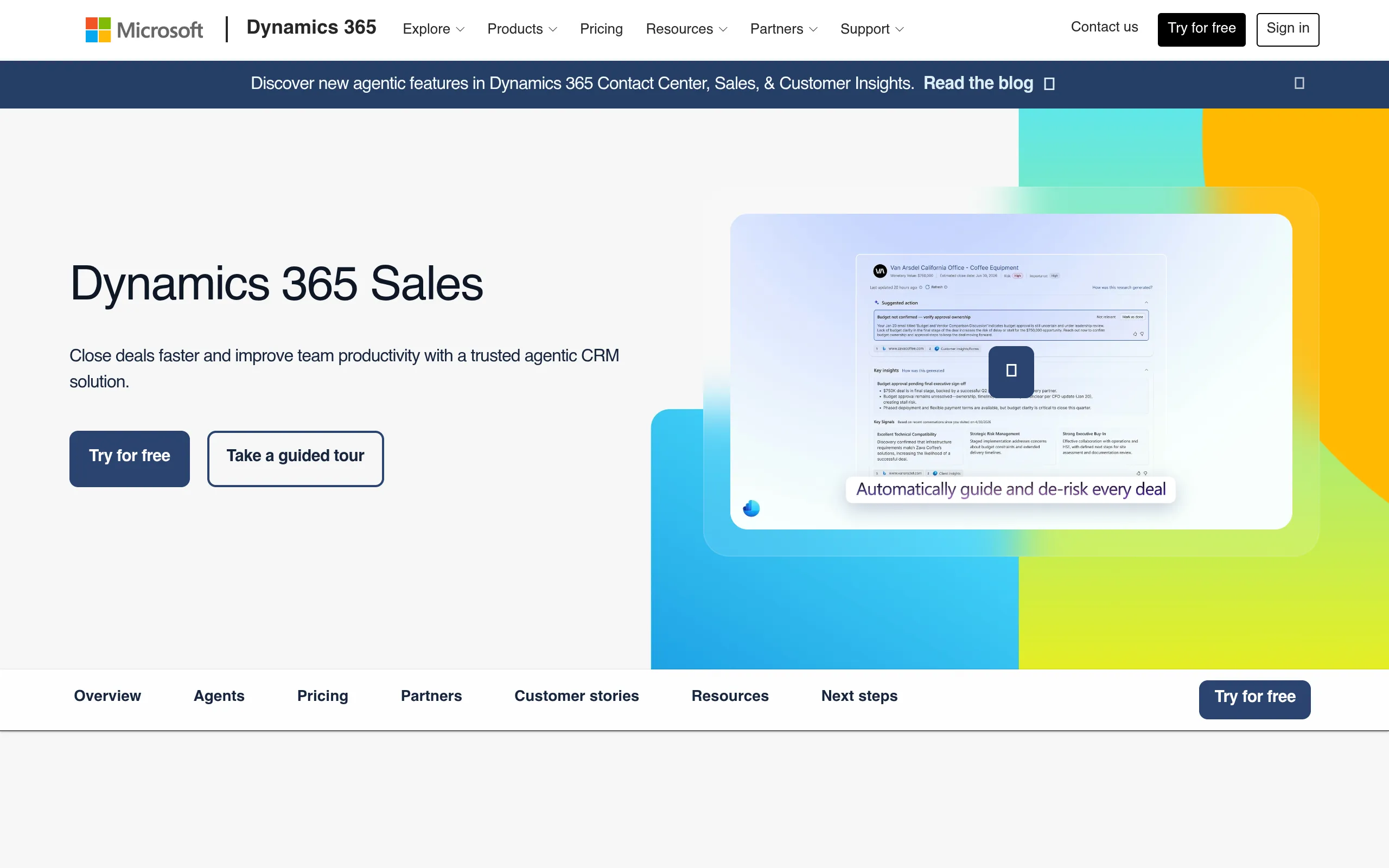The height and width of the screenshot is (868, 1389).
Task: Dismiss the announcement banner
Action: (1299, 83)
